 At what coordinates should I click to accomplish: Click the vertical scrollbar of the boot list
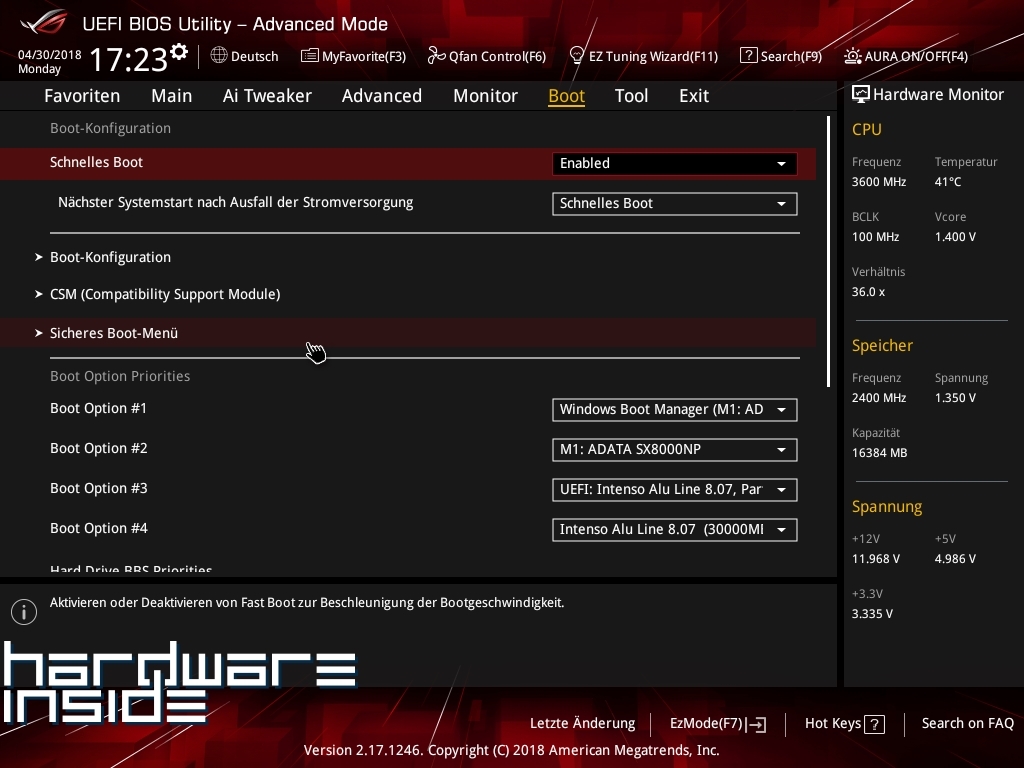point(829,250)
